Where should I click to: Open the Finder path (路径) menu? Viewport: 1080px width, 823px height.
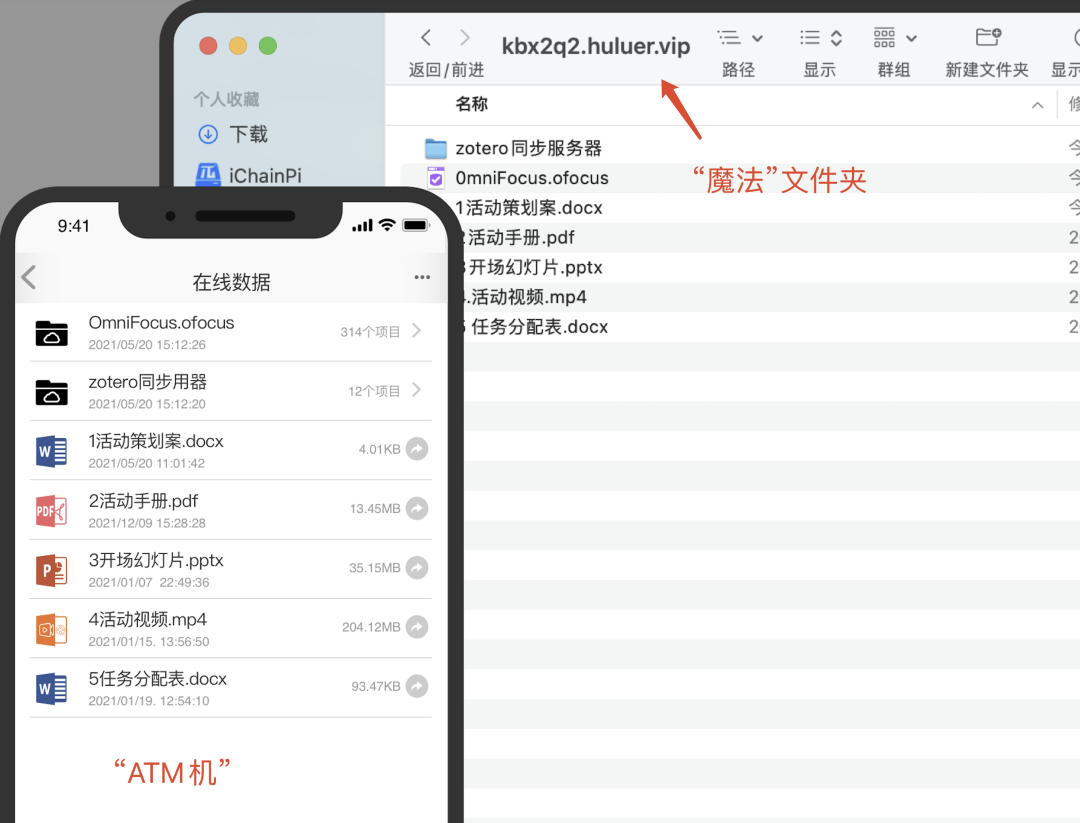click(739, 38)
